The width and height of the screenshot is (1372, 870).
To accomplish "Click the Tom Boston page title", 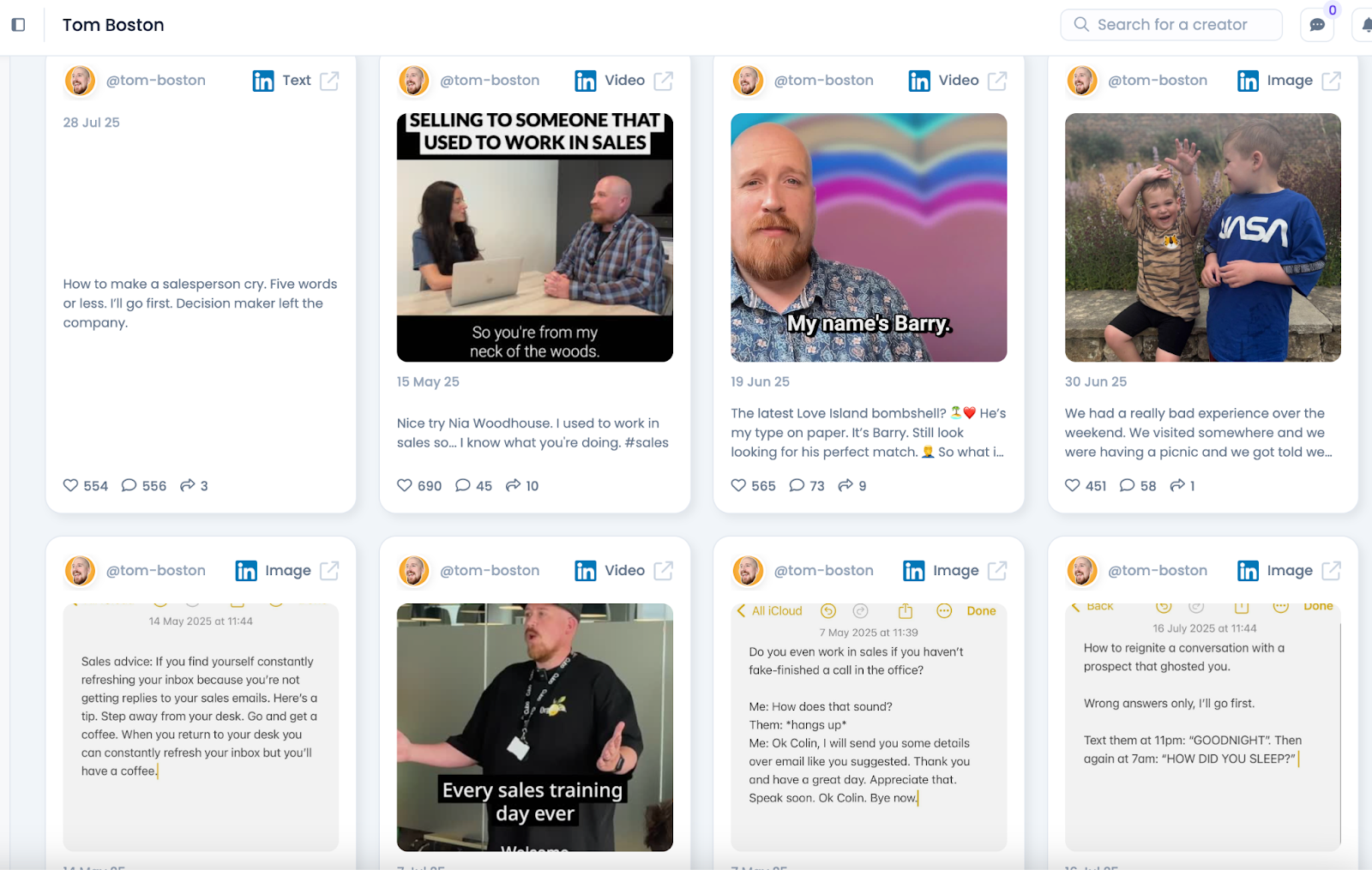I will [113, 25].
